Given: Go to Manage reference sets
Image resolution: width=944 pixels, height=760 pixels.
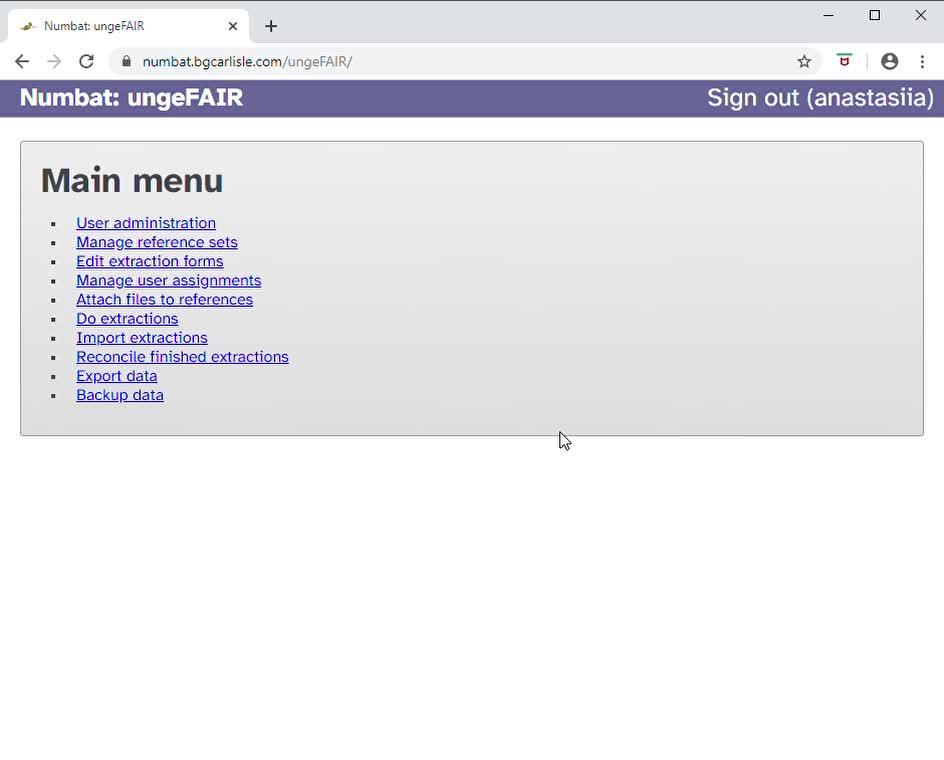Looking at the screenshot, I should pyautogui.click(x=157, y=242).
